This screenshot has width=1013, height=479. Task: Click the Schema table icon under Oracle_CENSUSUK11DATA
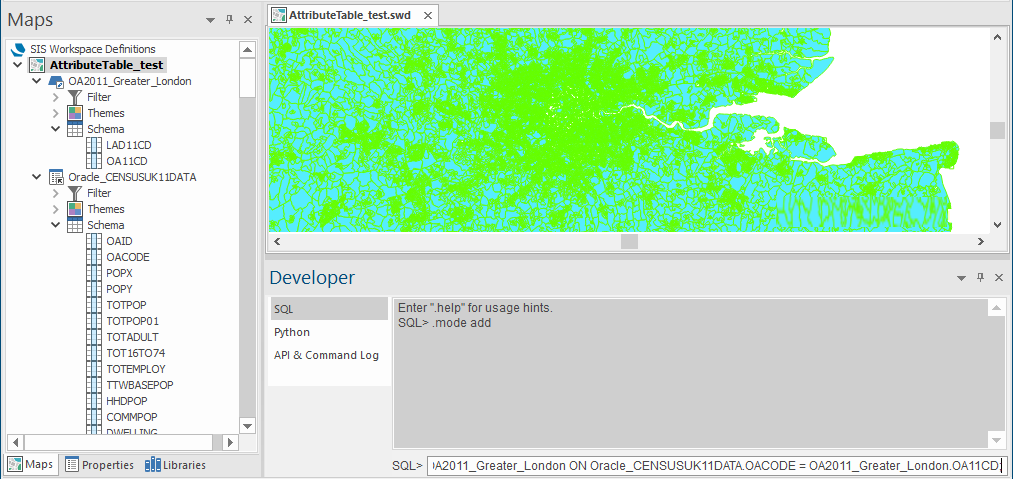[x=75, y=226]
